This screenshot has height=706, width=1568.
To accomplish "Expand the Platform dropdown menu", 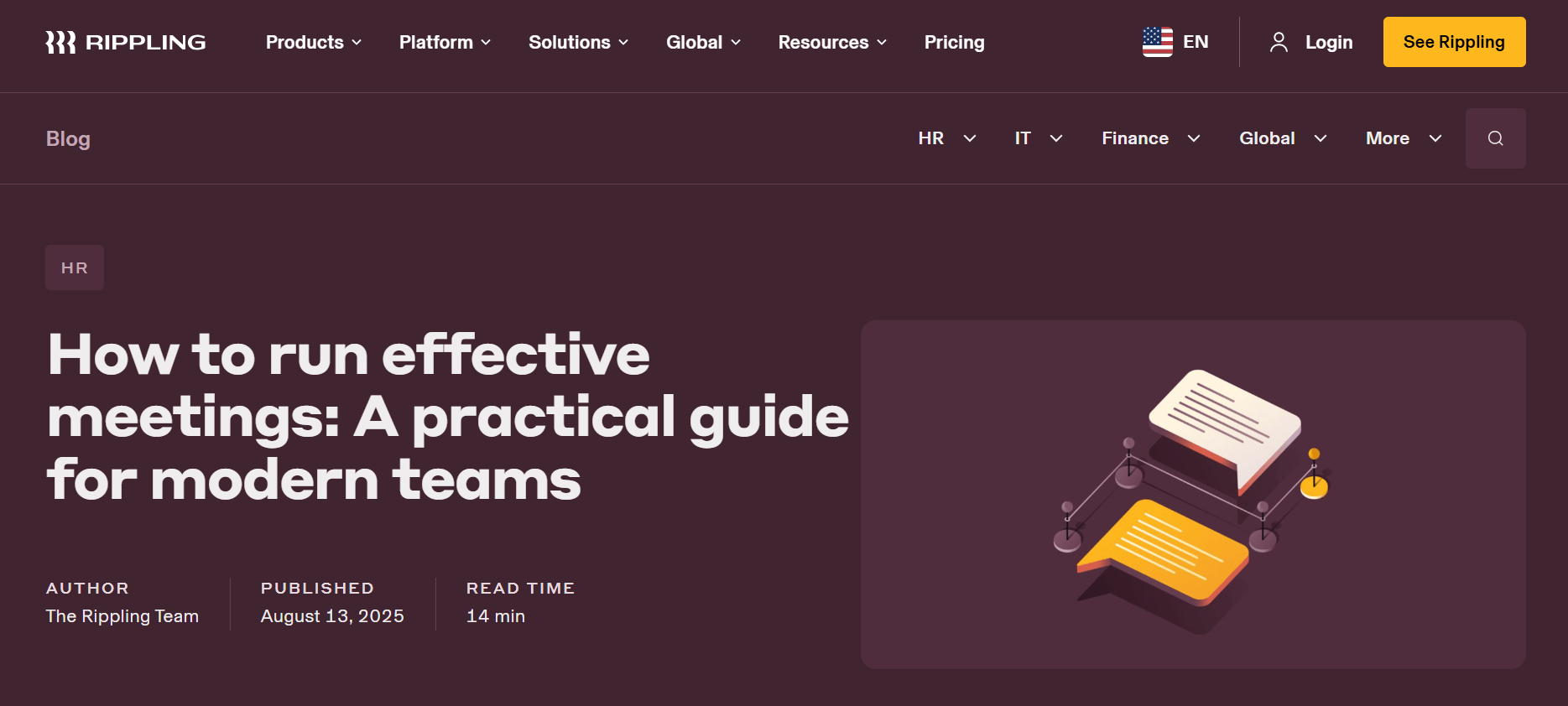I will [445, 42].
